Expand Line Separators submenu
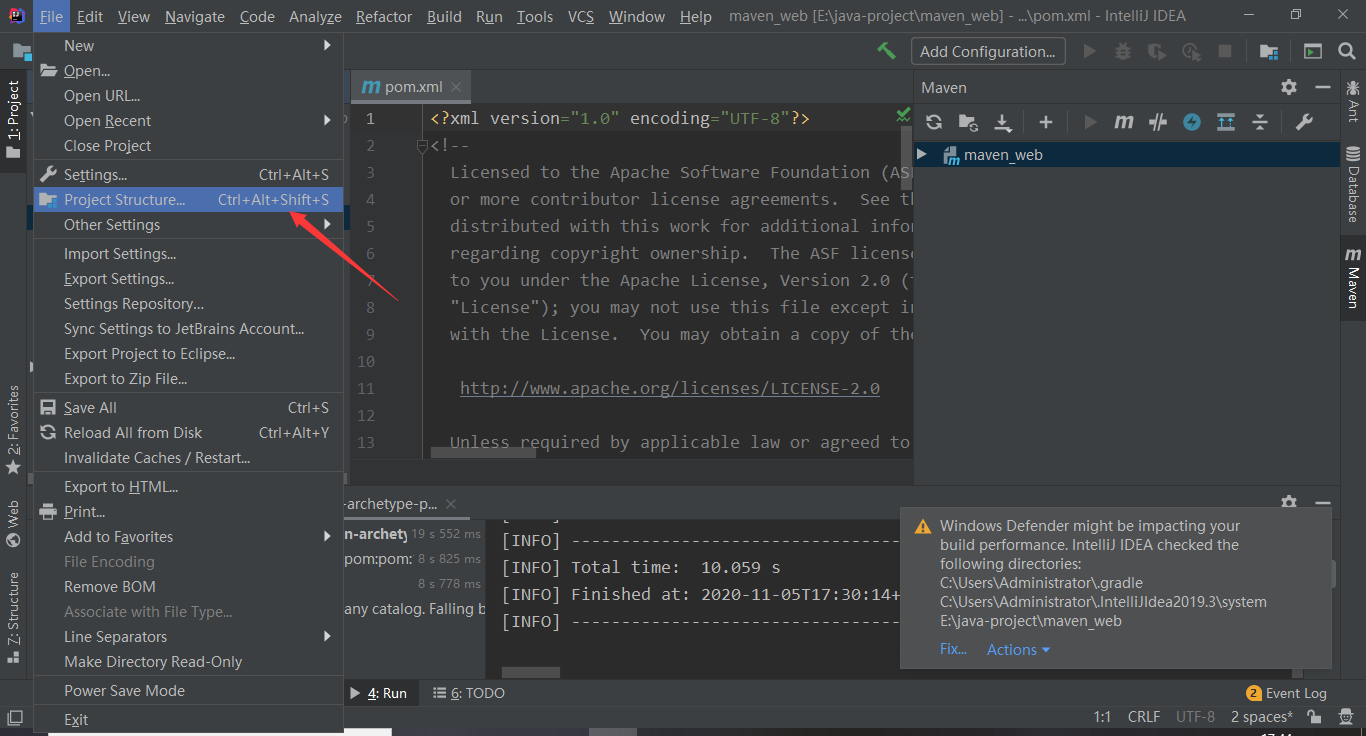 pyautogui.click(x=189, y=637)
